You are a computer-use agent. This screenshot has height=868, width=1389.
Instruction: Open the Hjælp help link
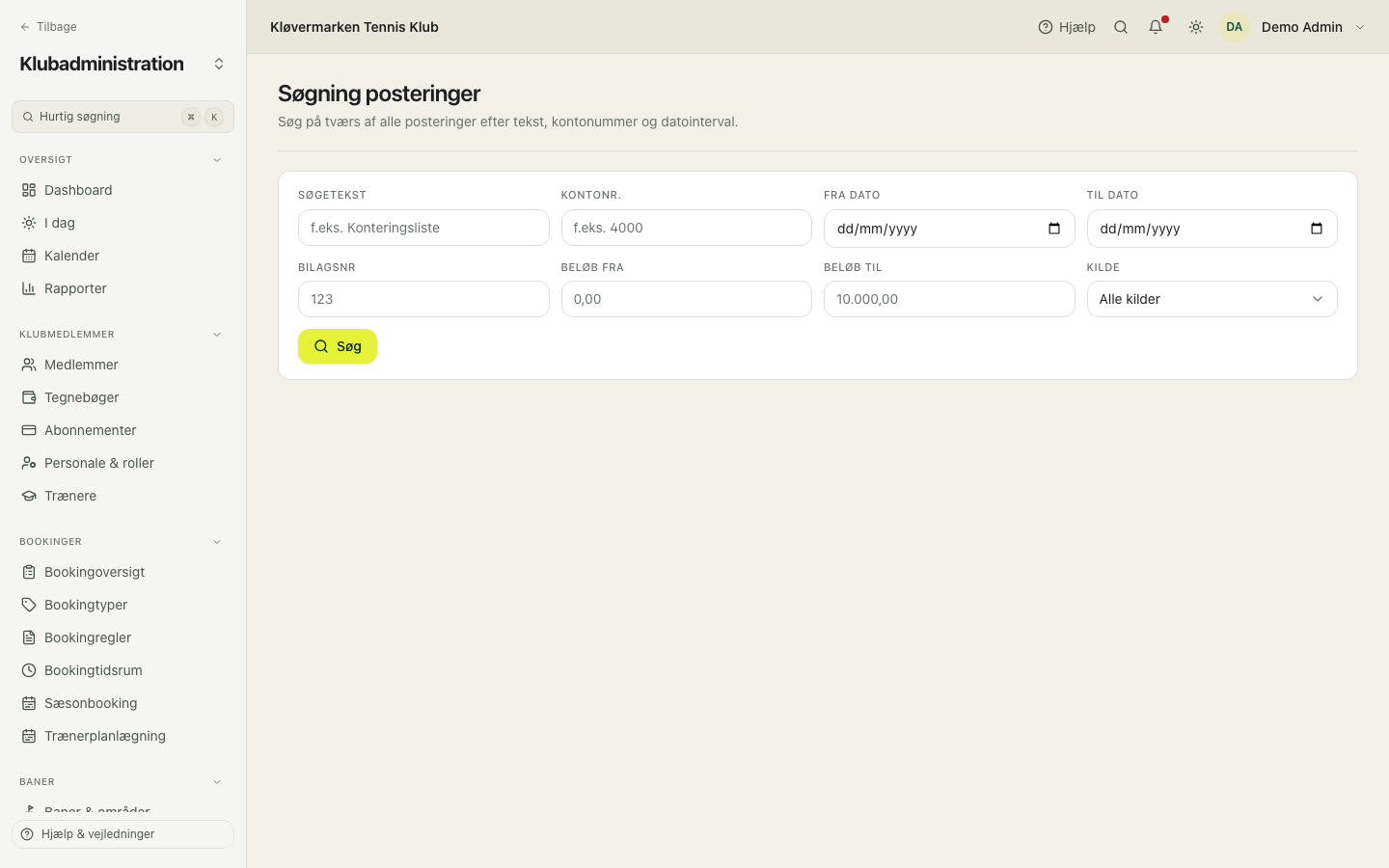pos(1067,27)
